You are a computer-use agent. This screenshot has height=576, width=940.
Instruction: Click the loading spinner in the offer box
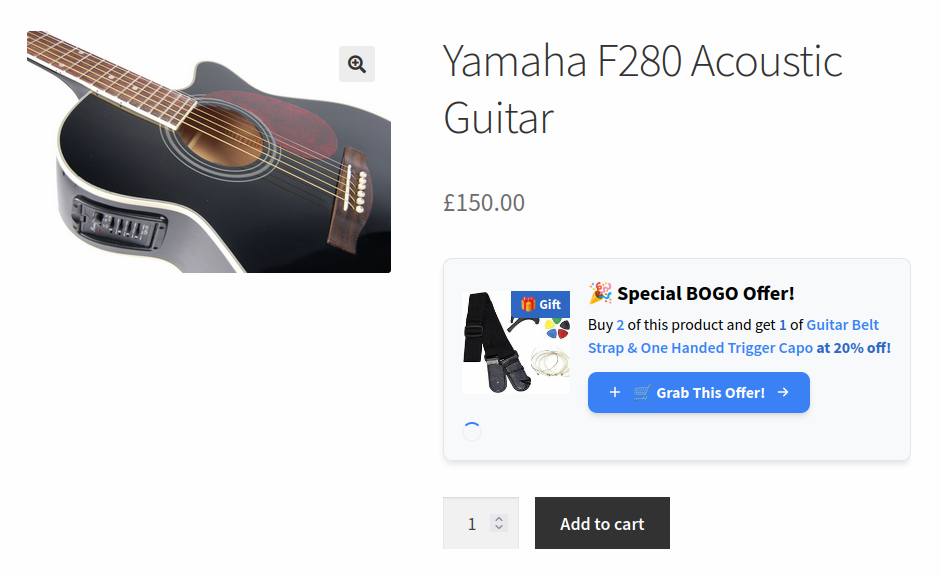click(472, 431)
